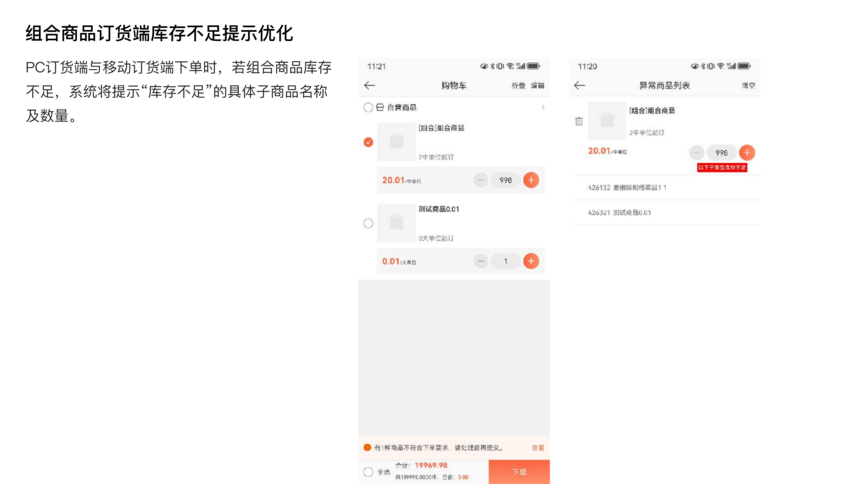Click the quantity field showing 1
Image resolution: width=860 pixels, height=484 pixels.
[506, 261]
